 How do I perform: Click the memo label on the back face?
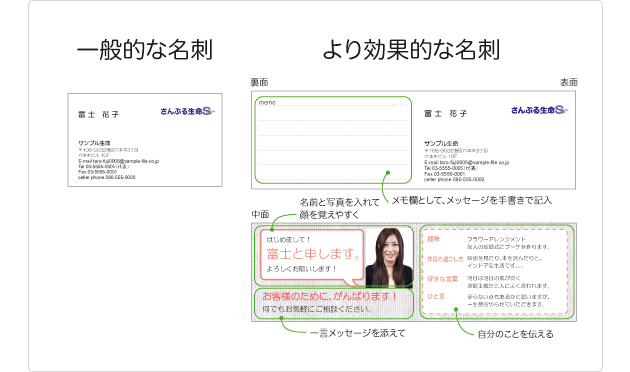267,103
